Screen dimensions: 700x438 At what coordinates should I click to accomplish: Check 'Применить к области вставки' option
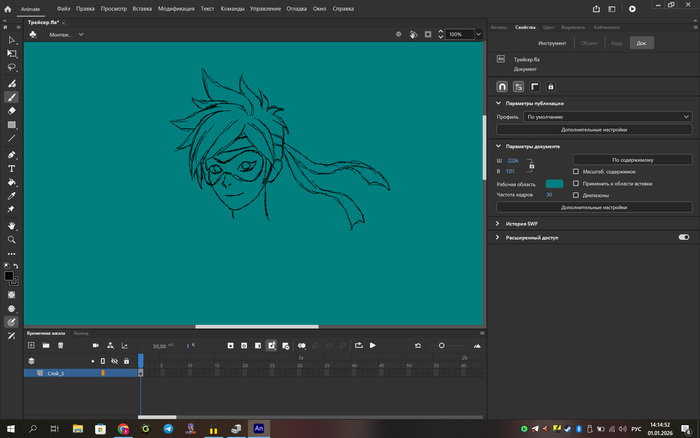point(576,183)
